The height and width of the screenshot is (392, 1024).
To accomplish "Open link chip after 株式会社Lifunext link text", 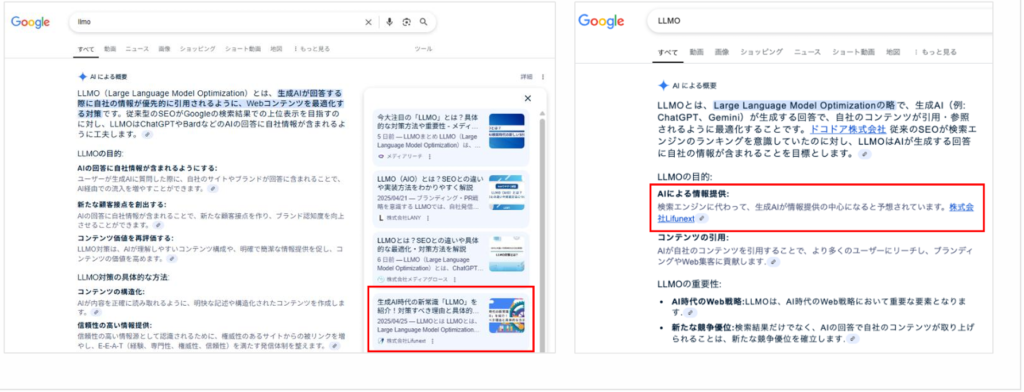I will [x=702, y=219].
